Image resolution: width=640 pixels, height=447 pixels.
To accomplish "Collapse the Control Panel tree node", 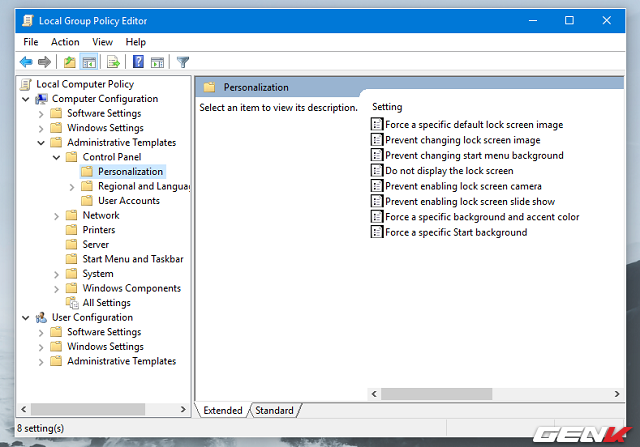I will pyautogui.click(x=57, y=157).
